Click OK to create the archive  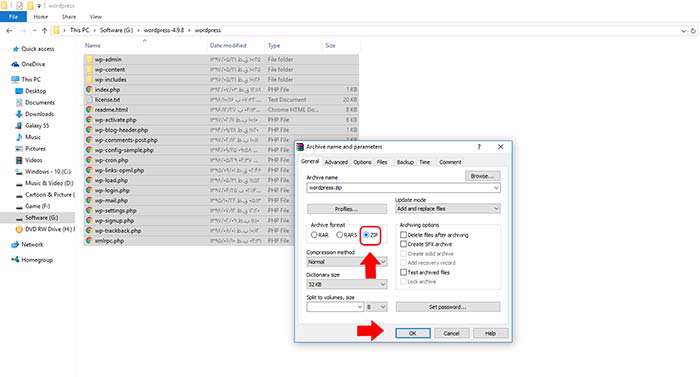tap(412, 333)
